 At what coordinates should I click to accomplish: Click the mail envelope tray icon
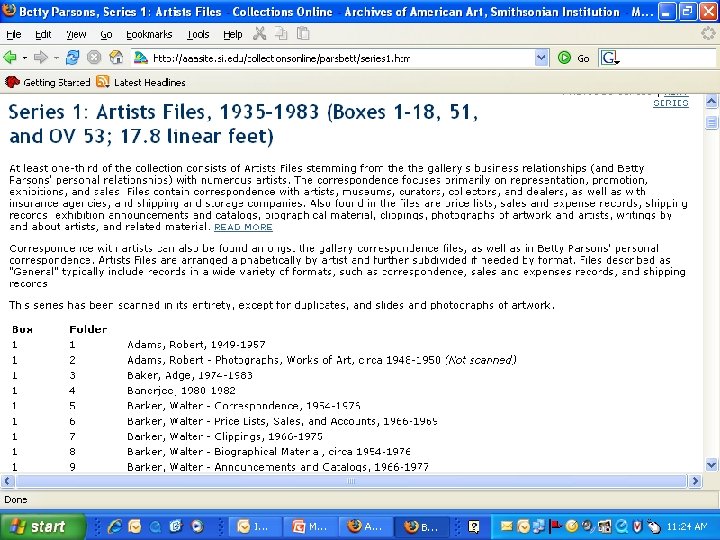click(506, 526)
